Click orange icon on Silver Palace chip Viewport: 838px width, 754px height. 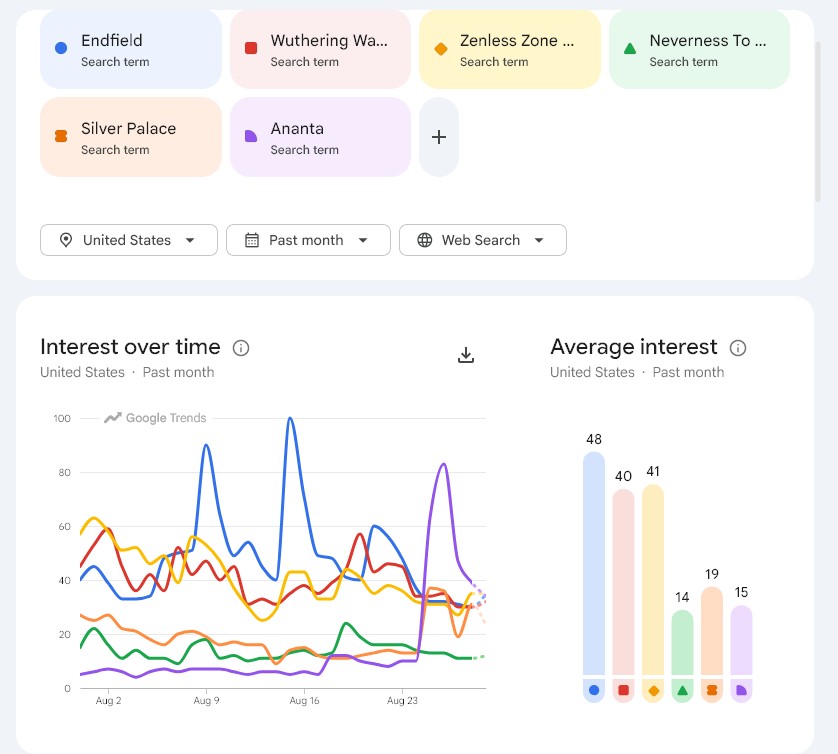click(x=61, y=136)
